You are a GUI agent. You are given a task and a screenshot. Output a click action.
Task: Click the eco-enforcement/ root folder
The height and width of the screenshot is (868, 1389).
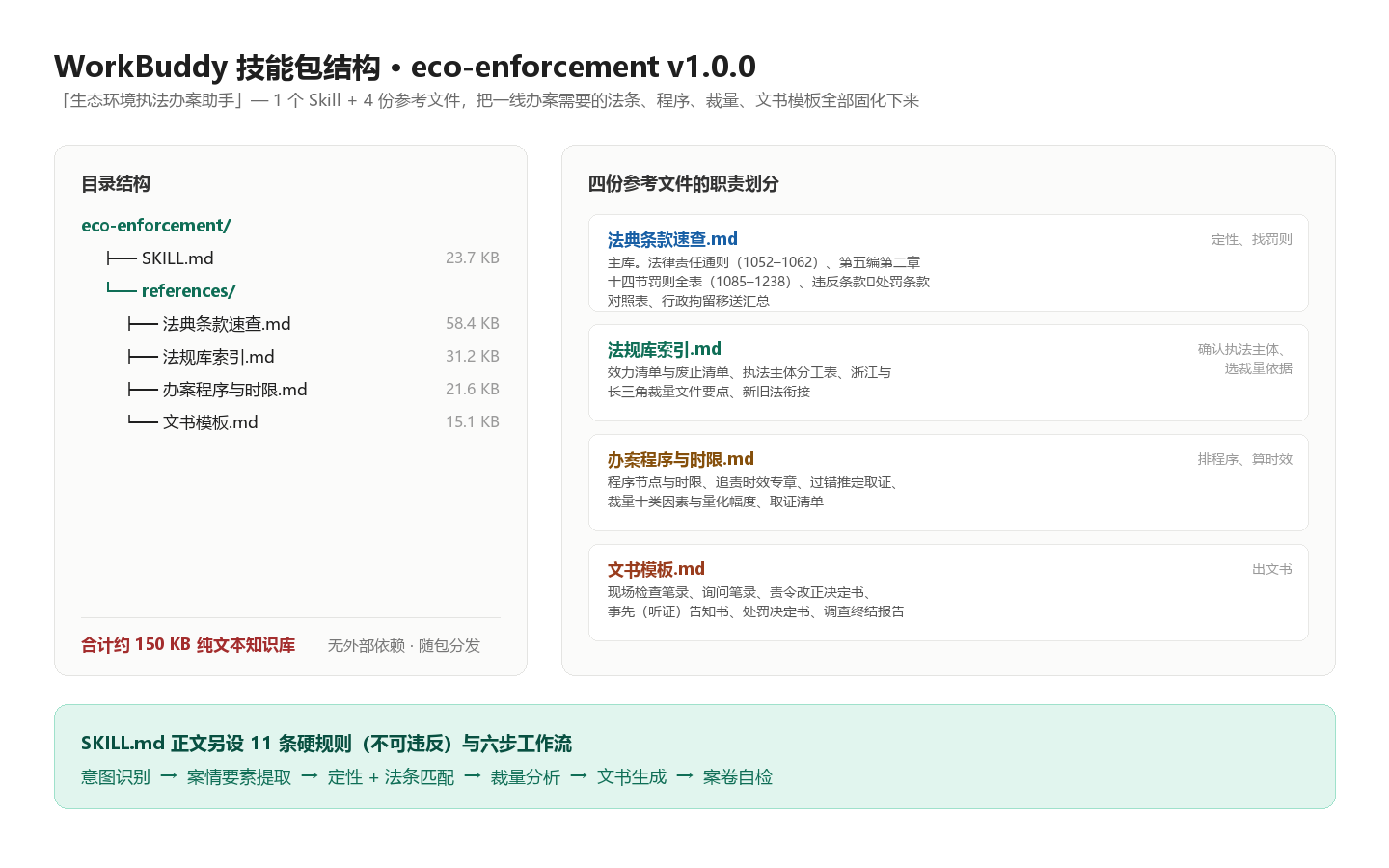point(156,226)
